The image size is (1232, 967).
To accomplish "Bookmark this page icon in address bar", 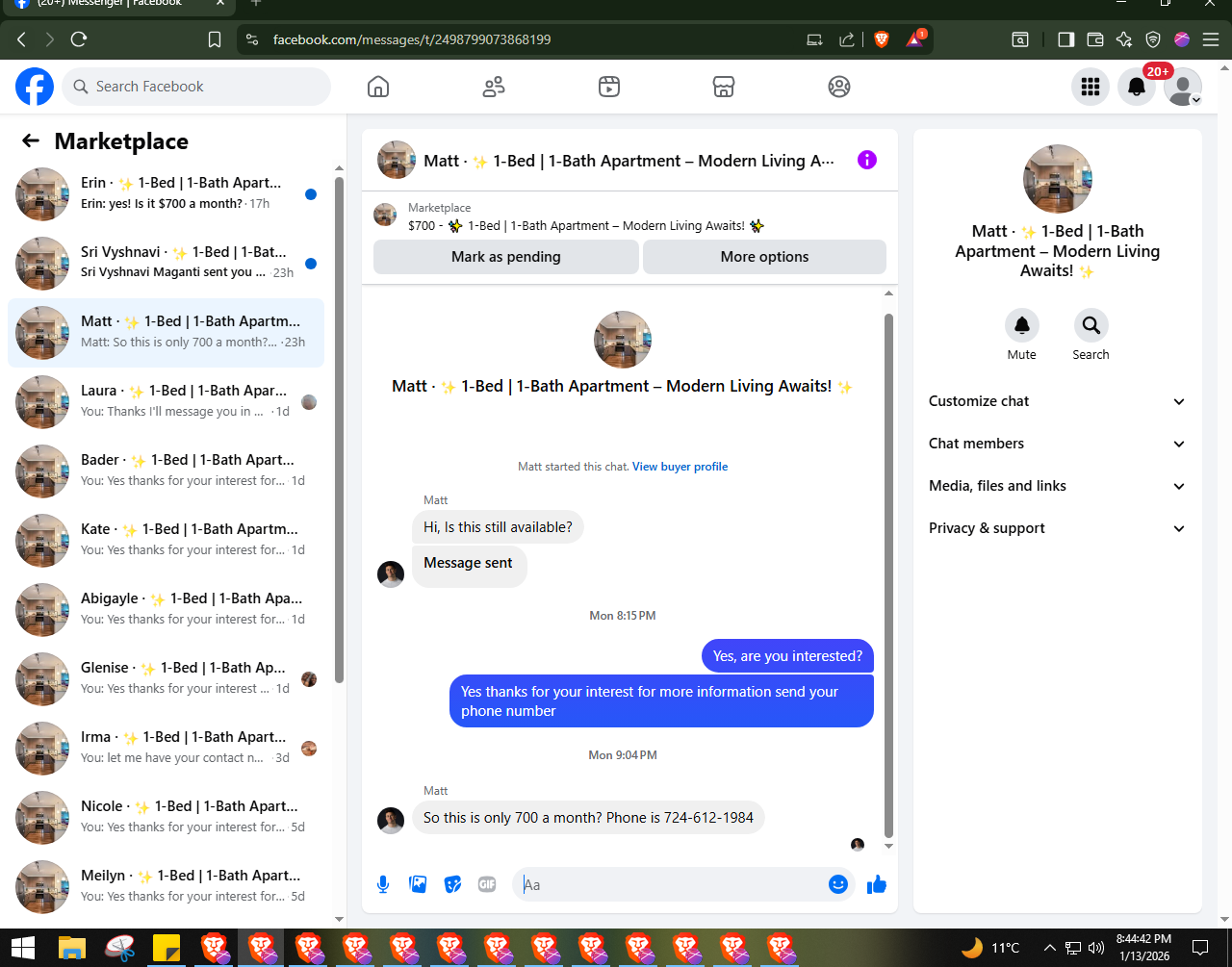I will (x=216, y=39).
